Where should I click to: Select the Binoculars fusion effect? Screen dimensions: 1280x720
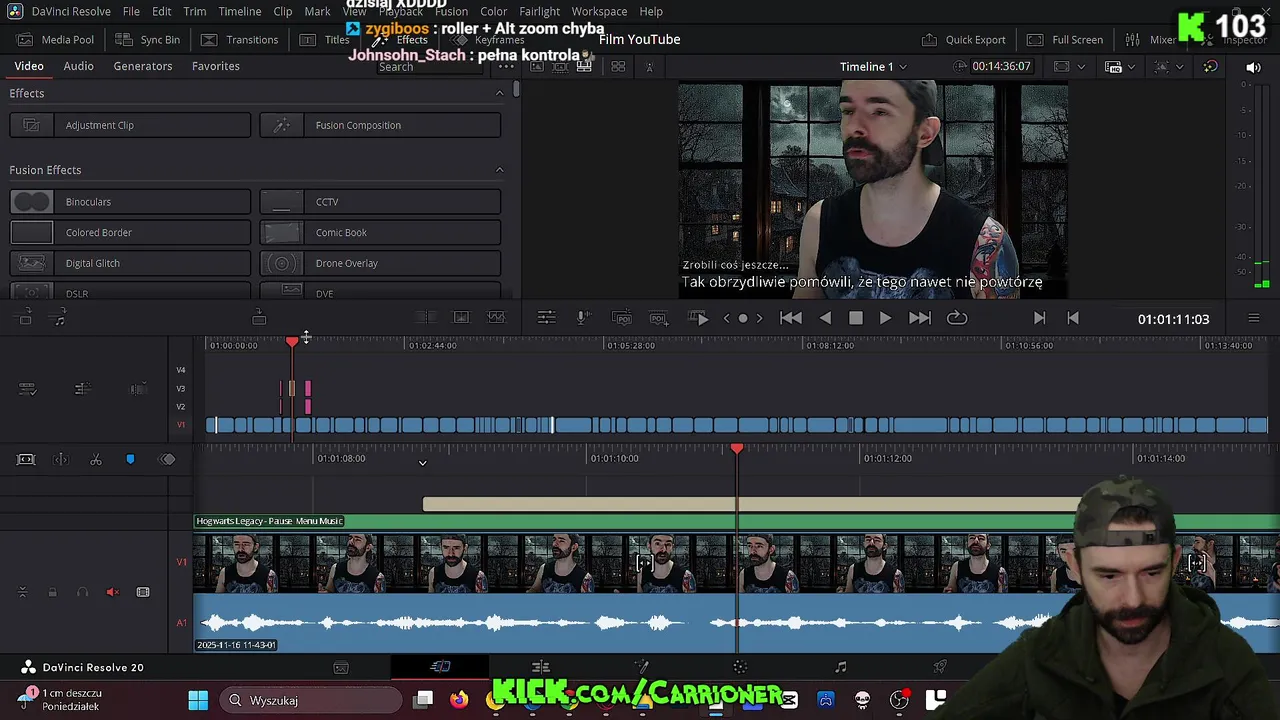tap(130, 202)
